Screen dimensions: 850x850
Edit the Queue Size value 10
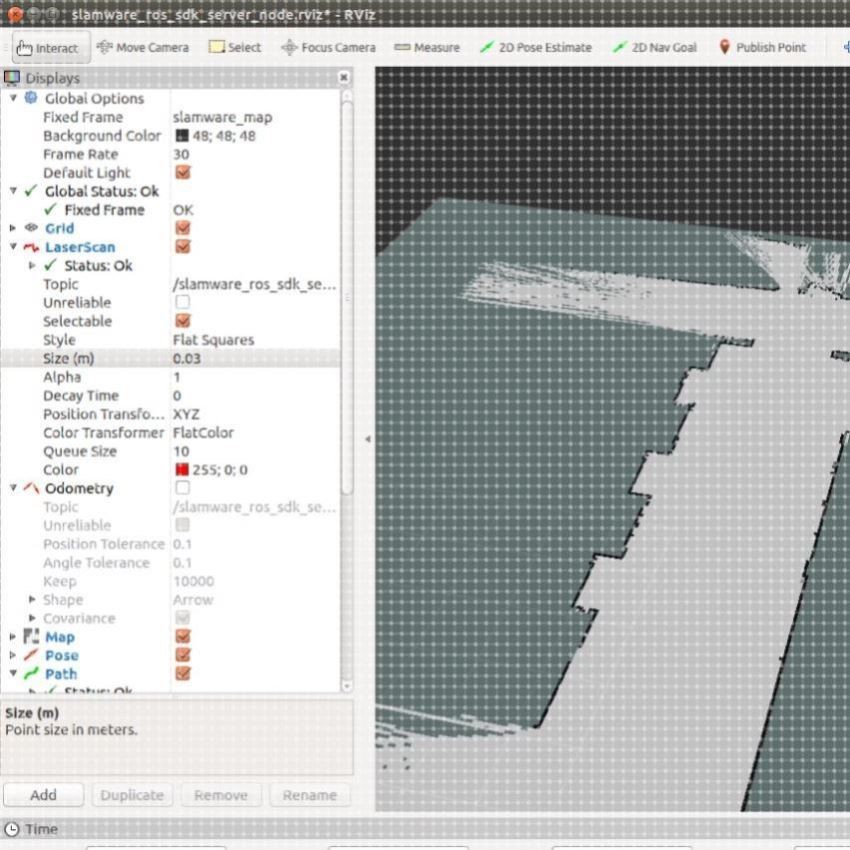pyautogui.click(x=181, y=451)
